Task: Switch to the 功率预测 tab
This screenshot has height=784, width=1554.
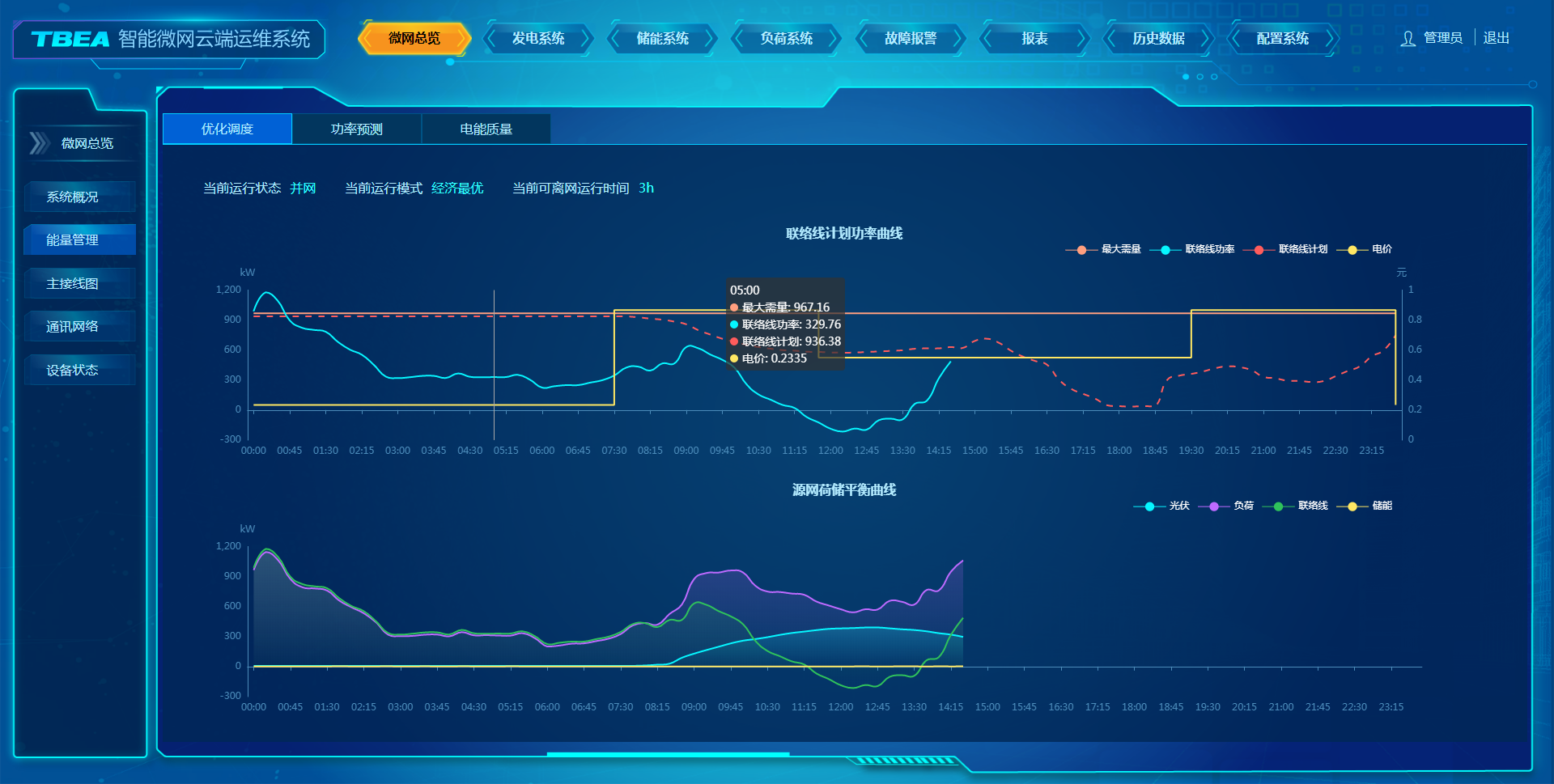Action: [x=356, y=129]
